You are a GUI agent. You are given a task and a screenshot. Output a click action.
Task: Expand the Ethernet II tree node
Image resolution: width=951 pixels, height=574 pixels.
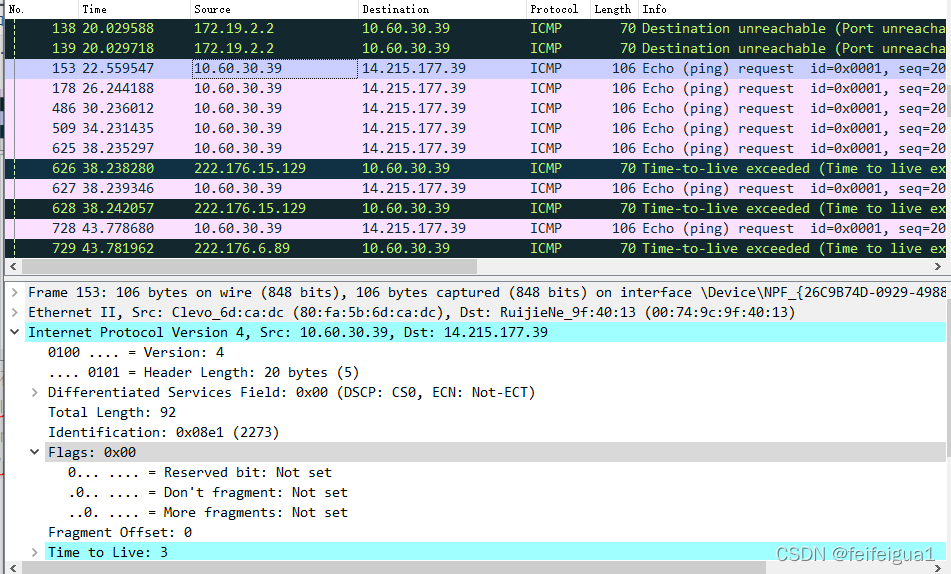tap(15, 312)
